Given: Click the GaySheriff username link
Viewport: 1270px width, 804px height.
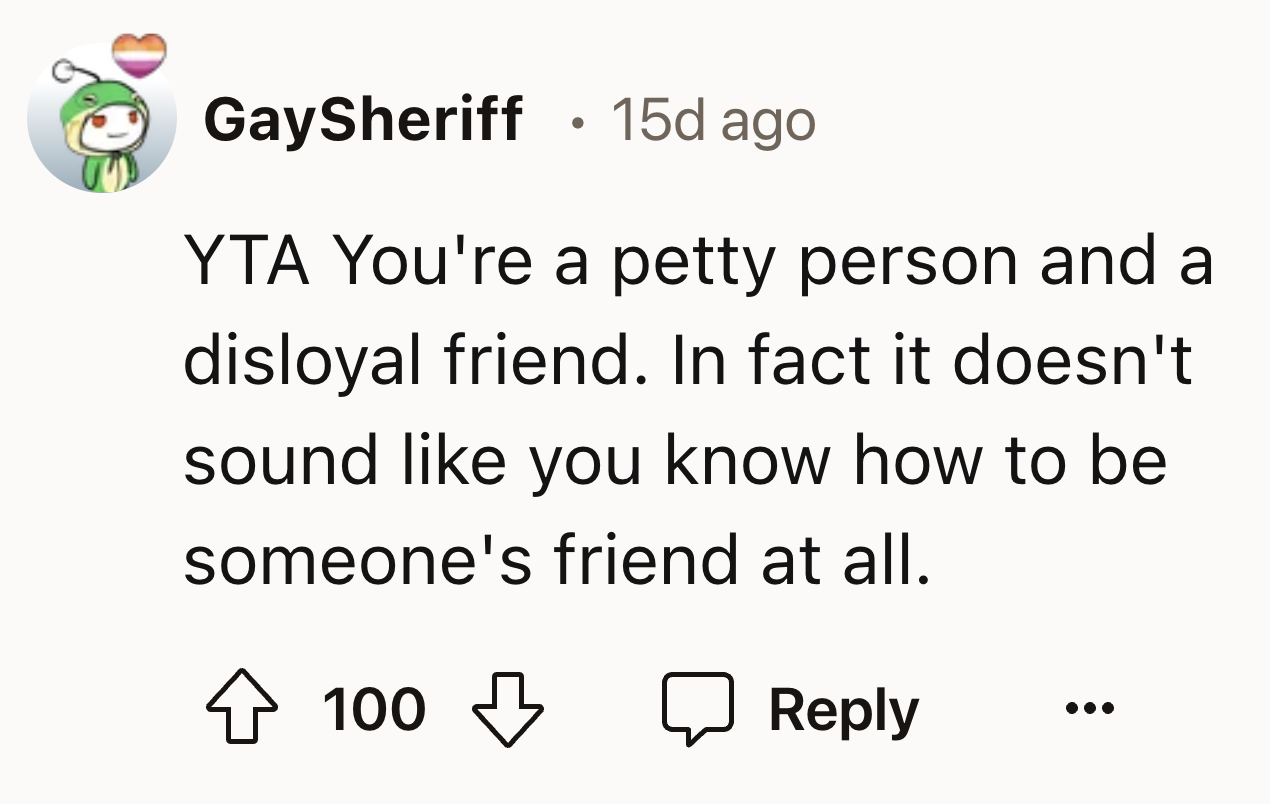Looking at the screenshot, I should [364, 120].
